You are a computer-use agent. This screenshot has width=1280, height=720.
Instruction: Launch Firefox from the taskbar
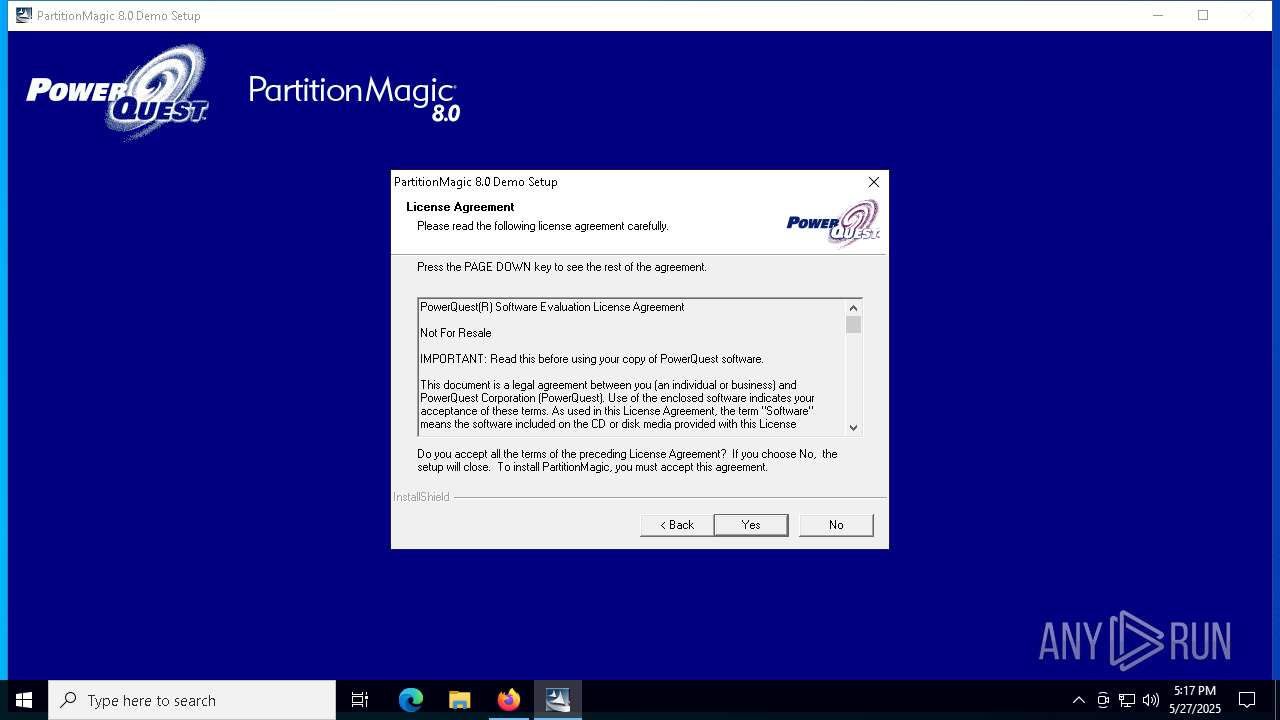(x=509, y=700)
